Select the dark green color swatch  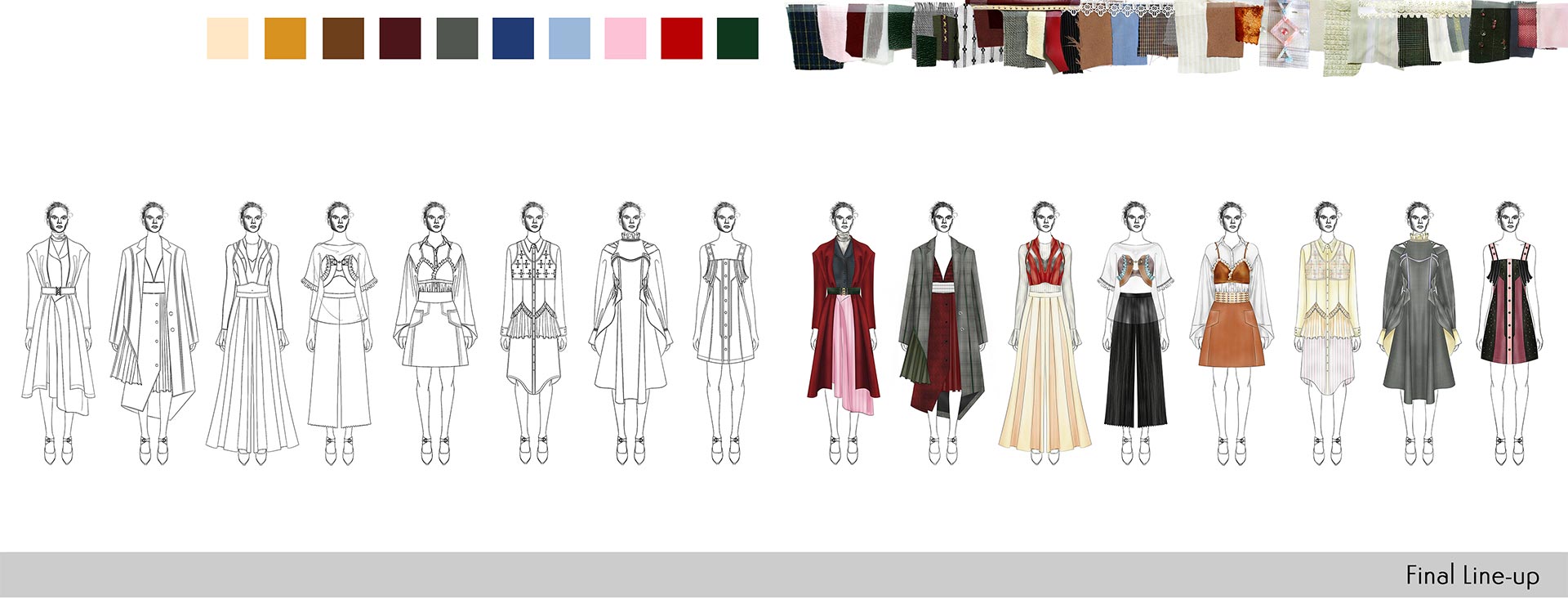(737, 38)
